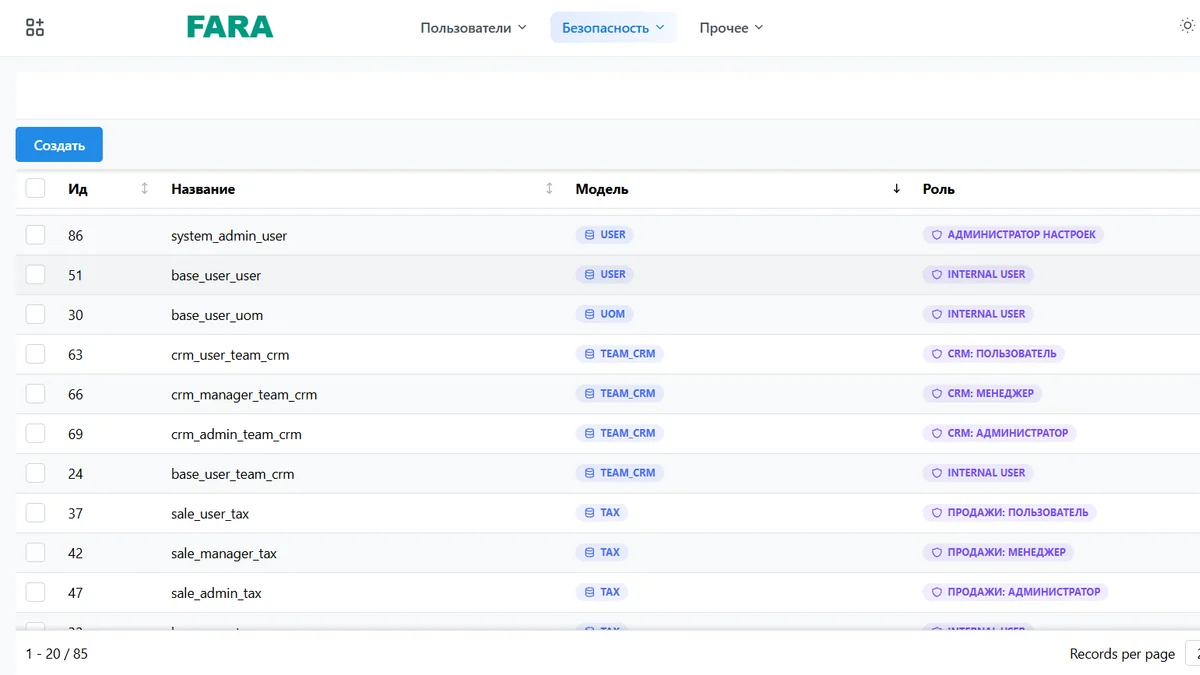The width and height of the screenshot is (1200, 675).
Task: Click the FARA logo
Action: (x=230, y=28)
